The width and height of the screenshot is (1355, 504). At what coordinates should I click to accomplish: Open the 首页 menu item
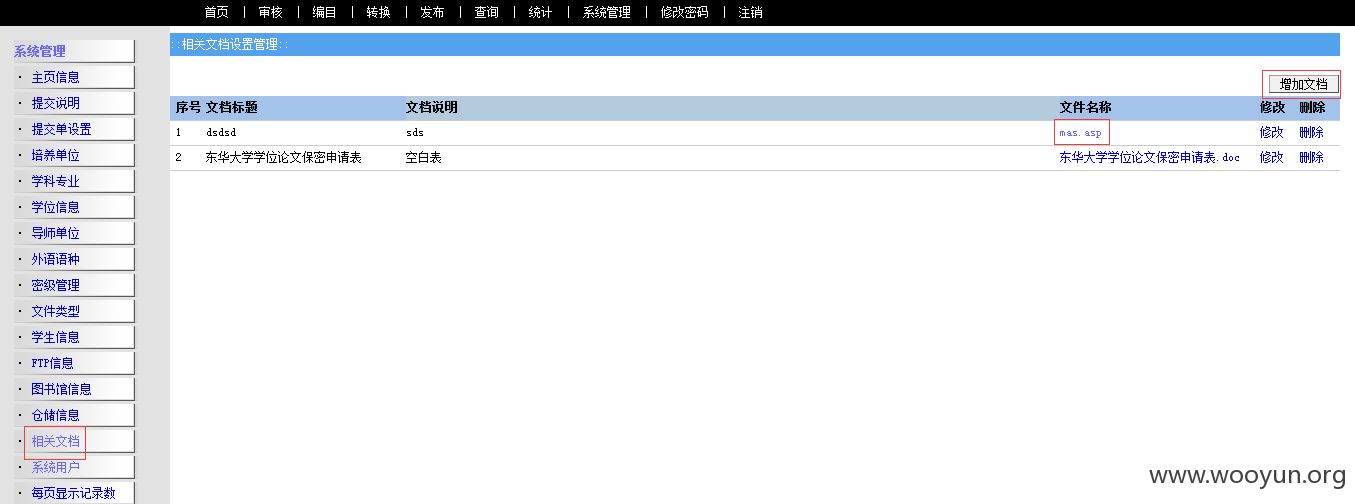[216, 12]
